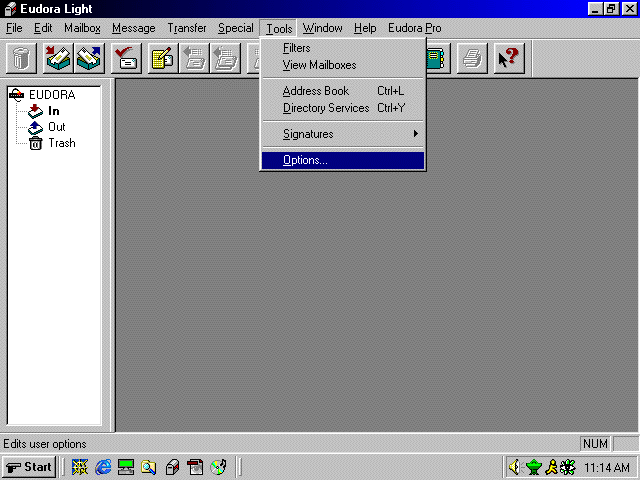Open the Edit menu
The width and height of the screenshot is (640, 480).
point(43,28)
